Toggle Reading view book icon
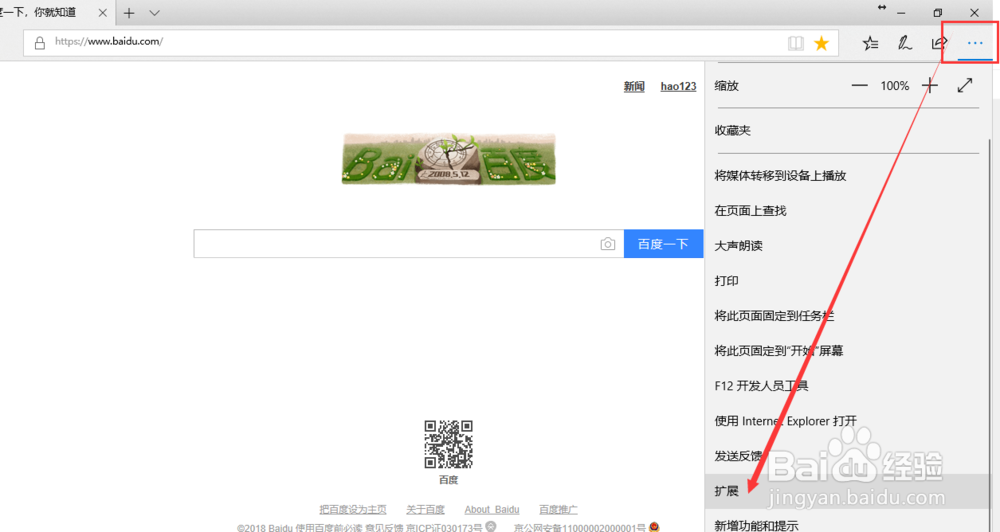Screen dimensions: 1000x532 coord(795,43)
